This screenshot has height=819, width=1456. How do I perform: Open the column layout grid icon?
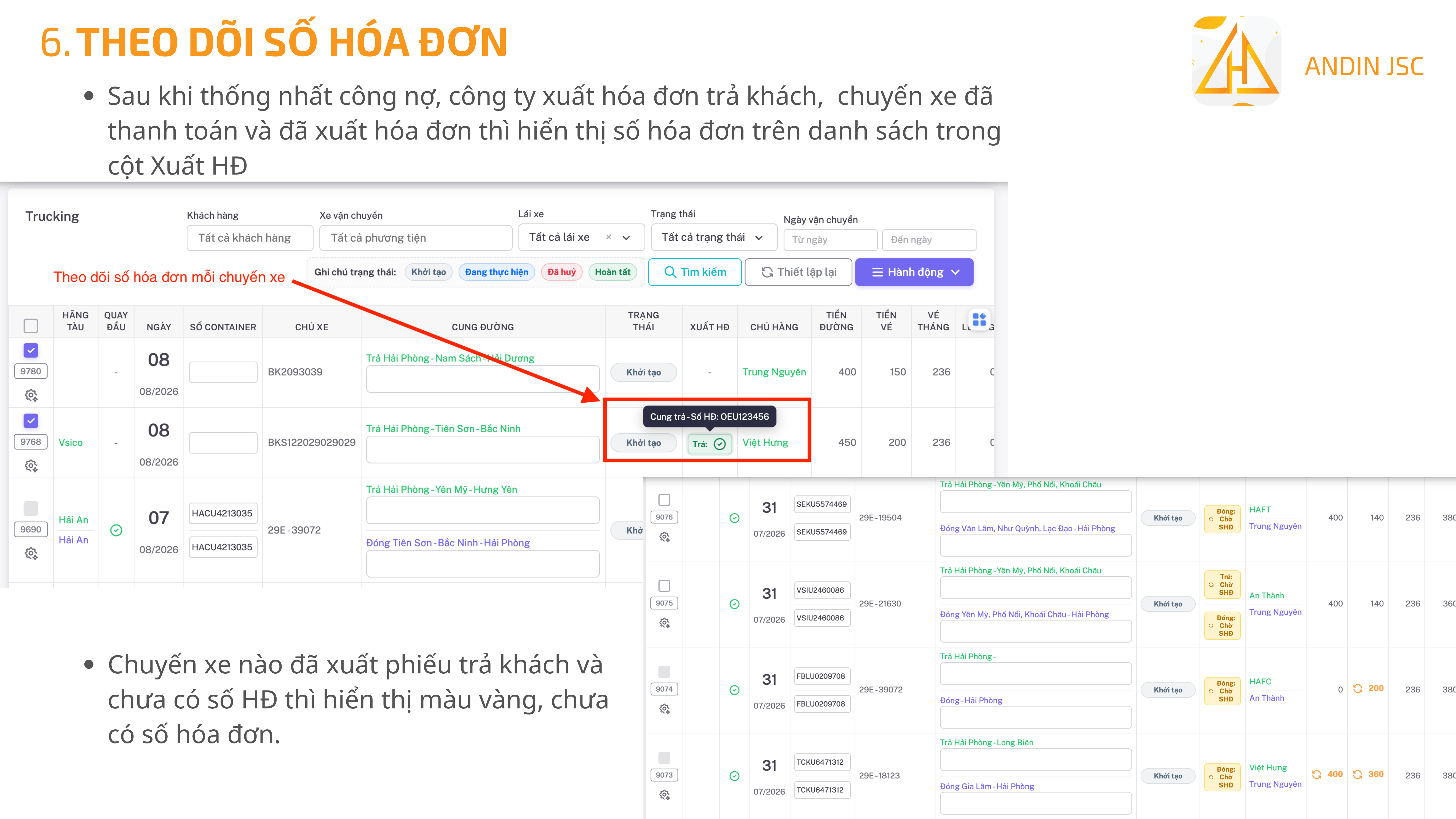tap(979, 319)
